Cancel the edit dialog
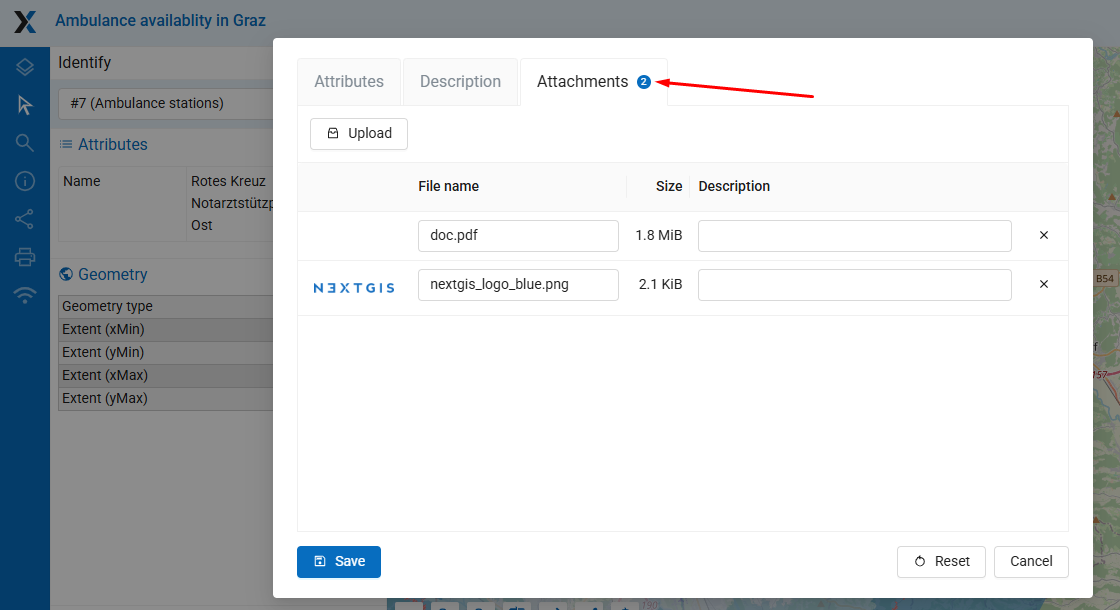 click(x=1031, y=562)
